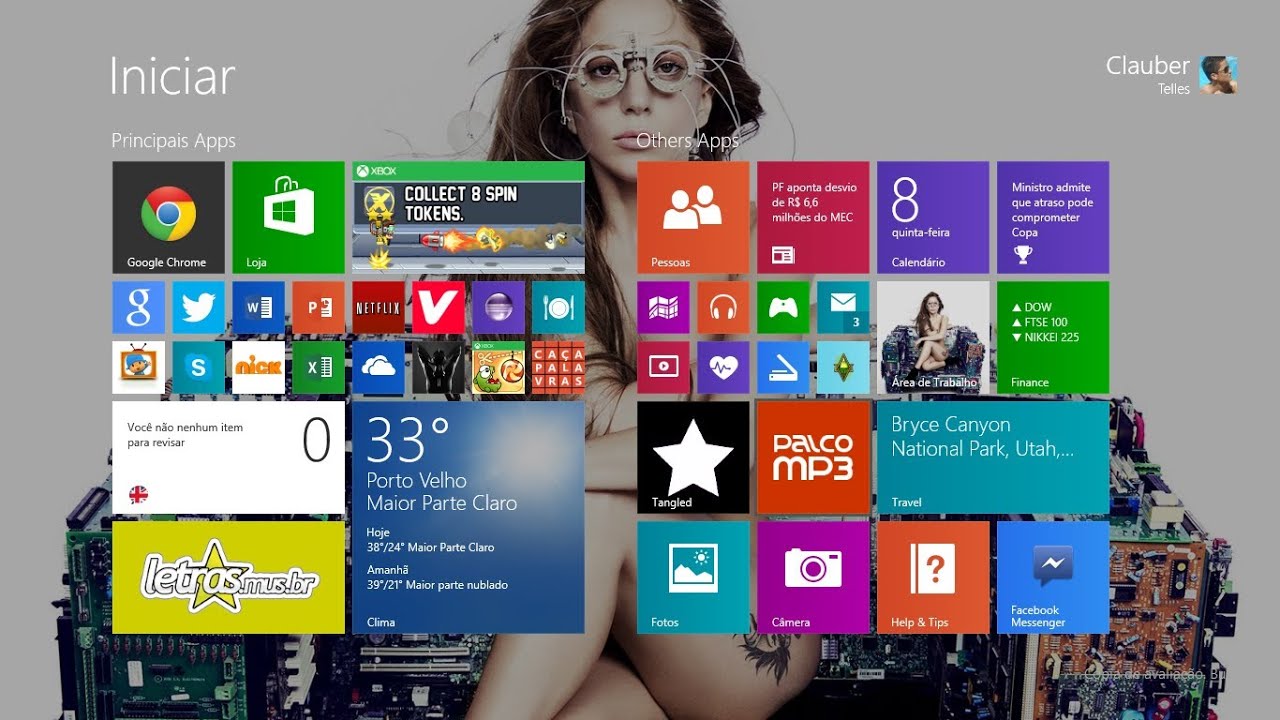The height and width of the screenshot is (720, 1280).
Task: Open the Eclipse purple sphere tile
Action: 498,308
